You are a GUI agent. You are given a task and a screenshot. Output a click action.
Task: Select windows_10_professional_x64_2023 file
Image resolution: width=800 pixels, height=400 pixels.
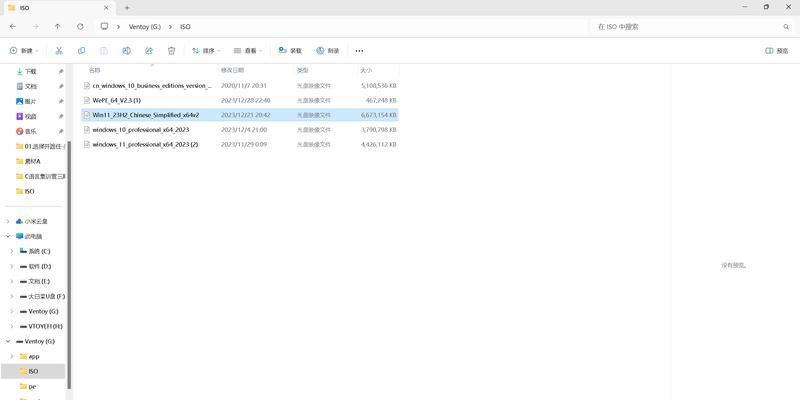240,130
